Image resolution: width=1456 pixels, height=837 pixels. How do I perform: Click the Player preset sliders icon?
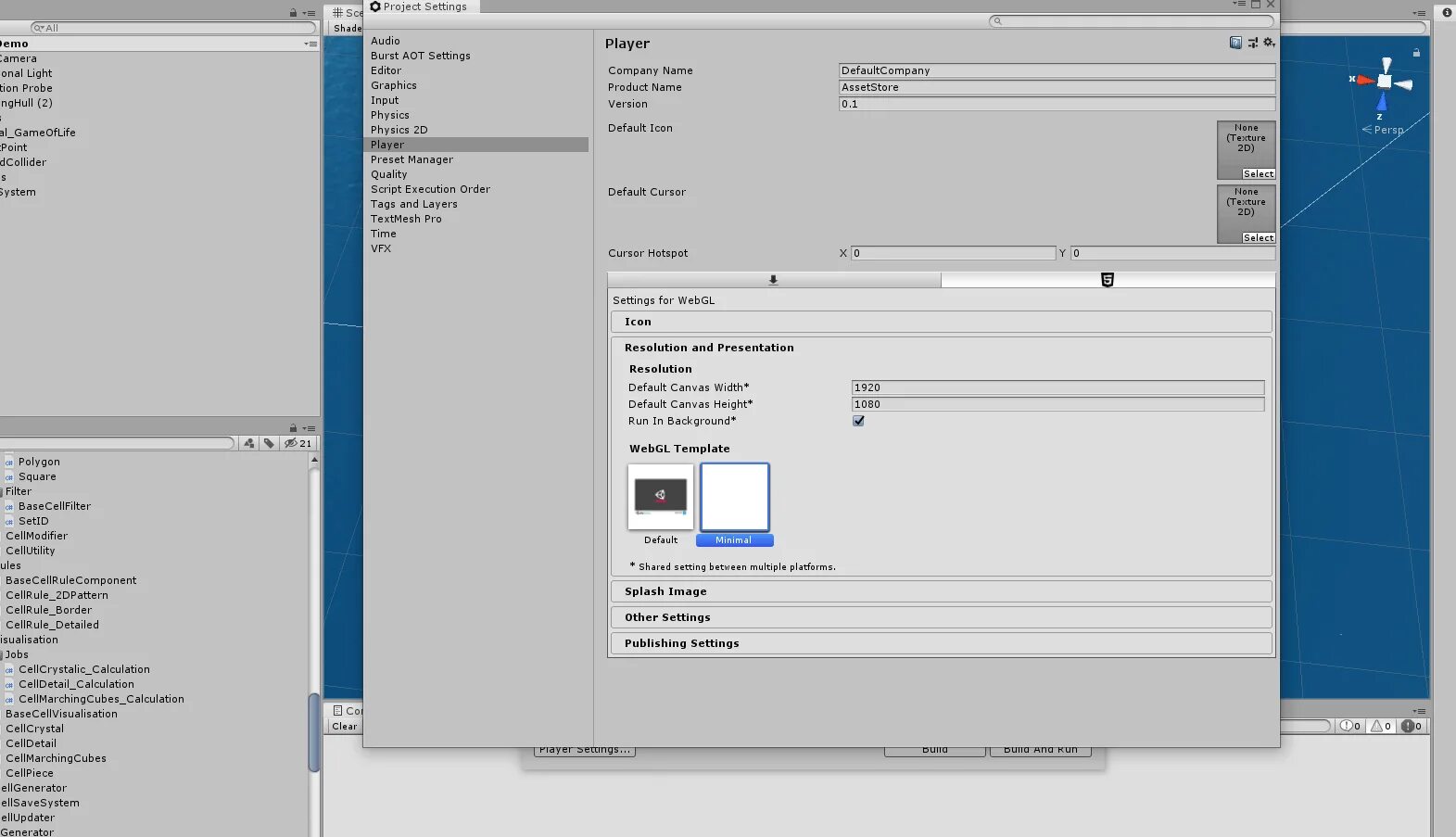coord(1253,43)
